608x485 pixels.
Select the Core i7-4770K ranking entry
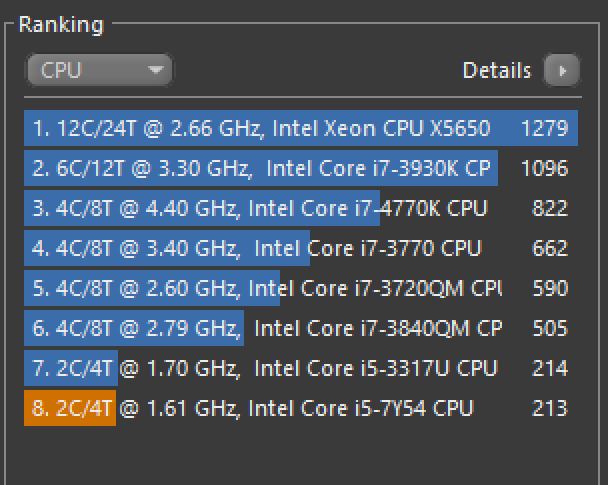pyautogui.click(x=260, y=208)
